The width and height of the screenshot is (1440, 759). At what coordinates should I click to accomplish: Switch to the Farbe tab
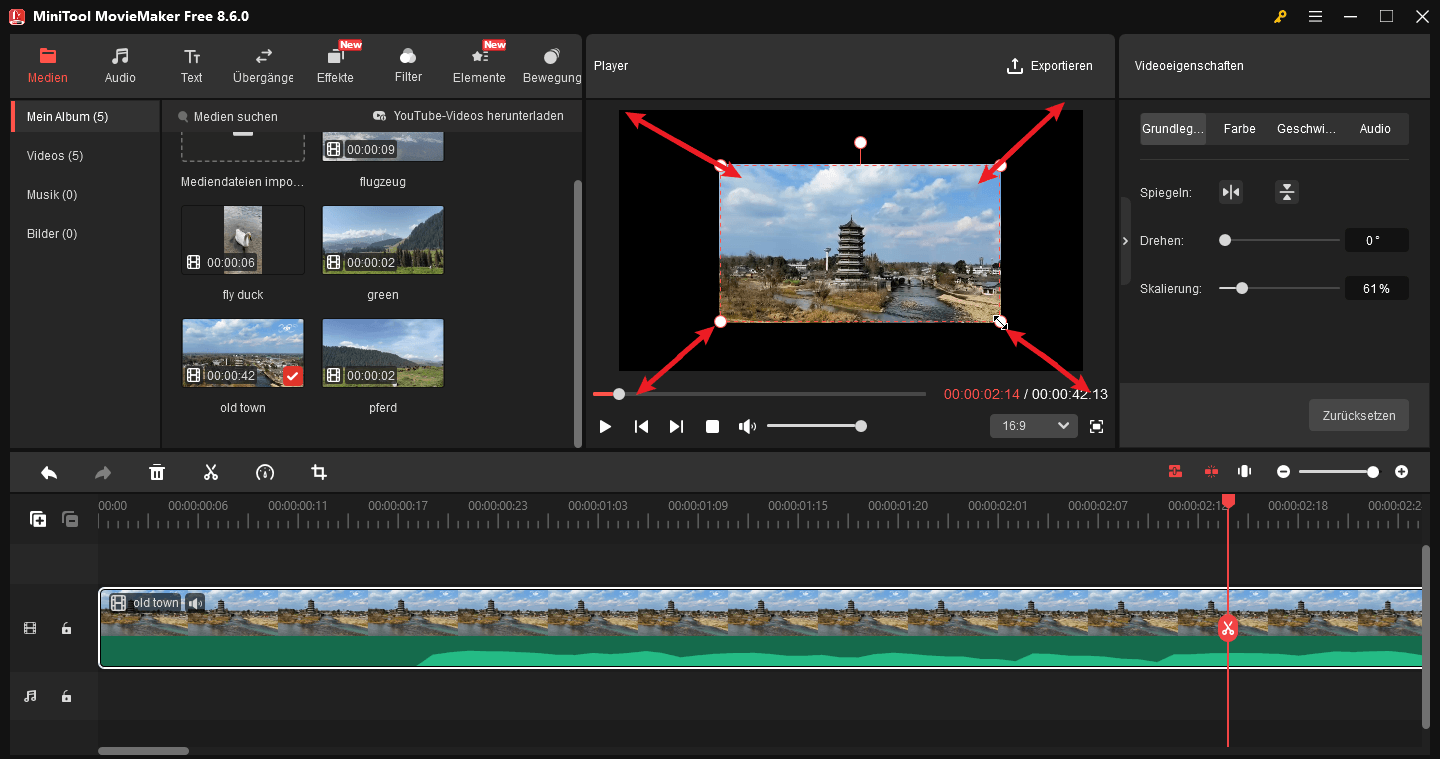pos(1239,128)
